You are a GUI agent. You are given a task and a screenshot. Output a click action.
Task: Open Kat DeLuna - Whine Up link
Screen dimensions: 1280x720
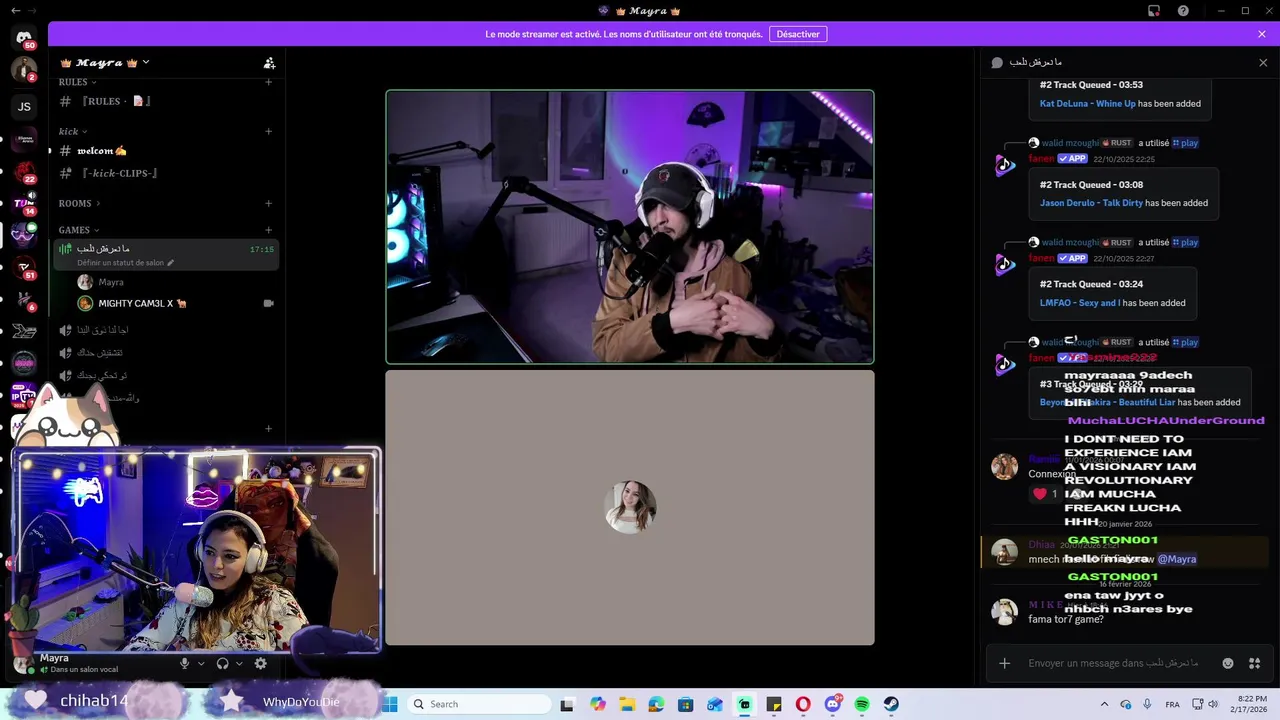coord(1087,103)
